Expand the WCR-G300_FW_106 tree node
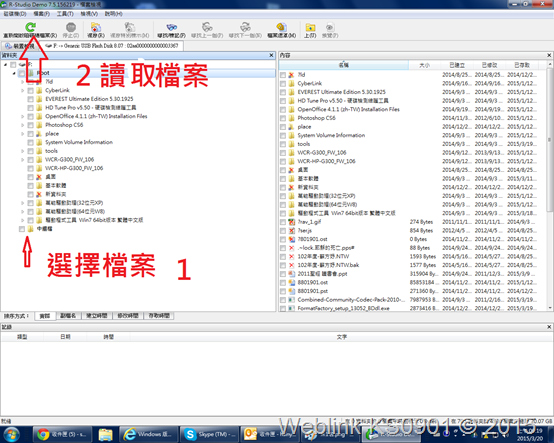 [23, 160]
